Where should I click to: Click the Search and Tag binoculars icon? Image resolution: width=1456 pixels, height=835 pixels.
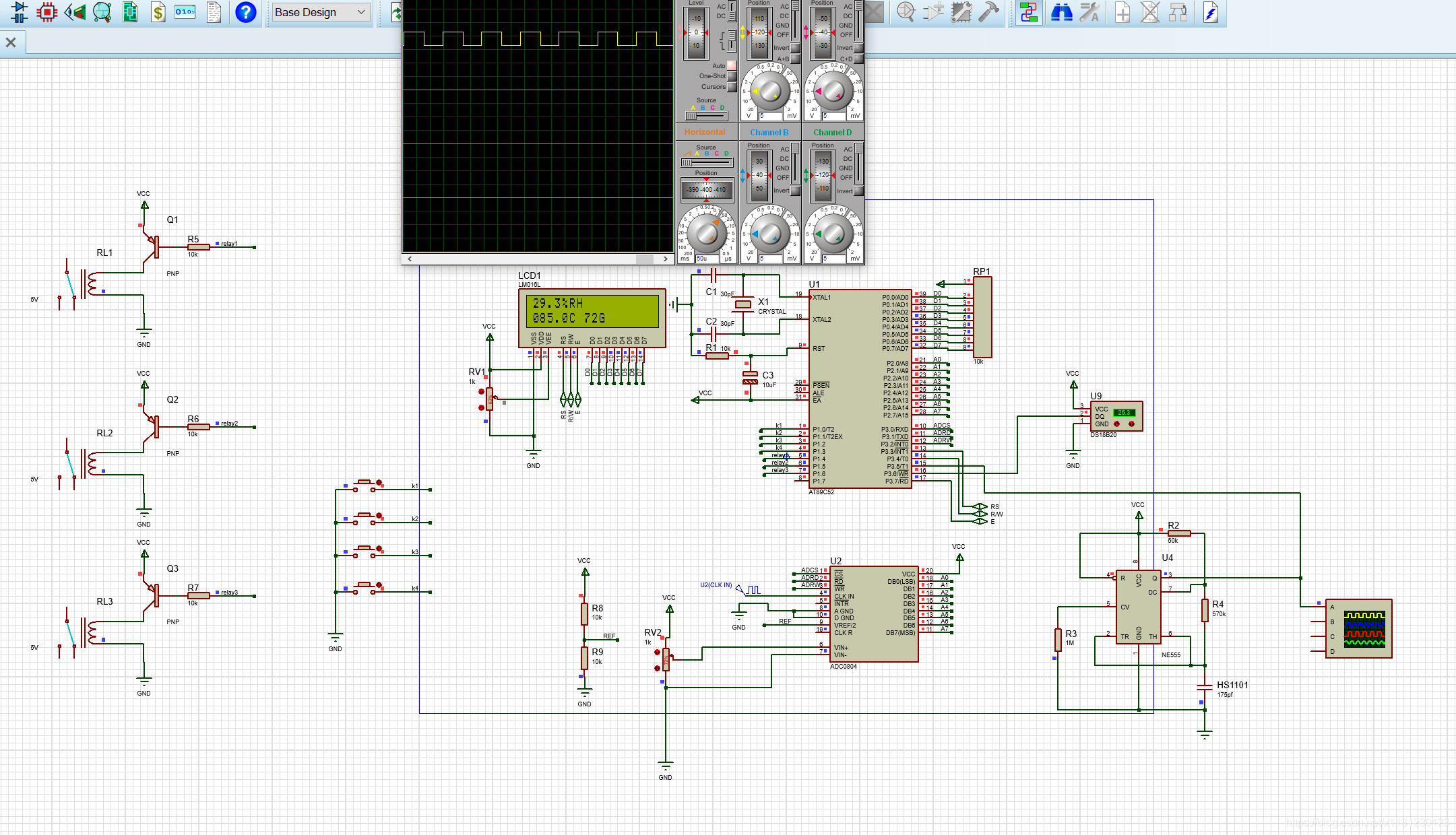pos(1062,12)
